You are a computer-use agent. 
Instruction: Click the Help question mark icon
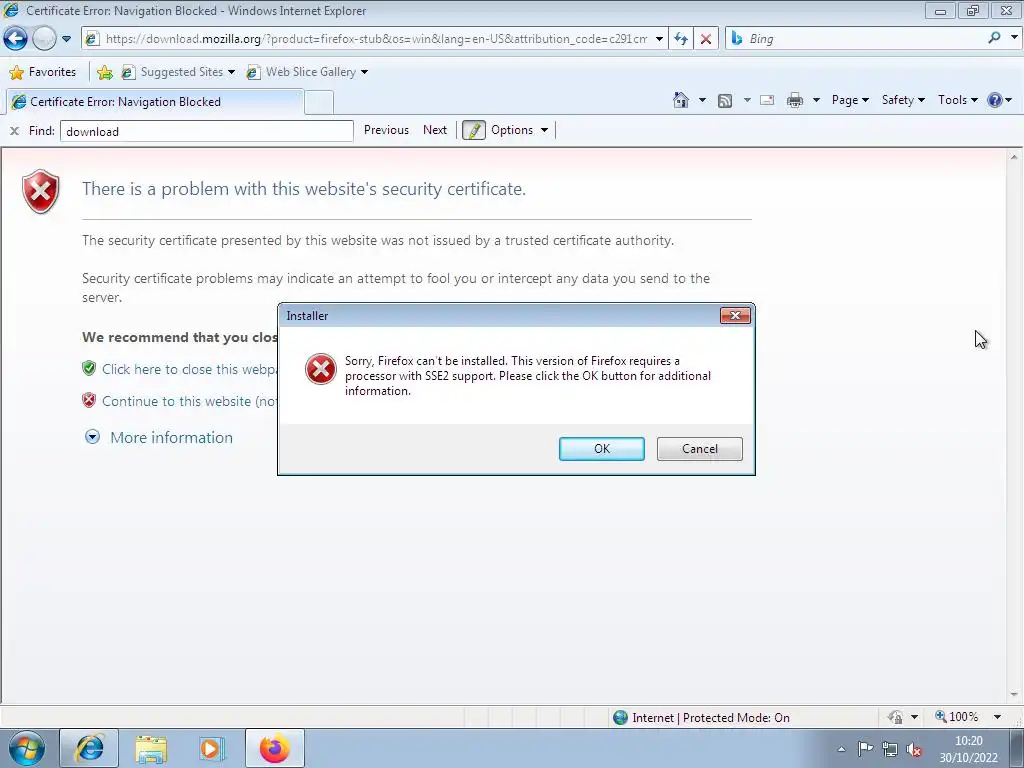(x=995, y=100)
